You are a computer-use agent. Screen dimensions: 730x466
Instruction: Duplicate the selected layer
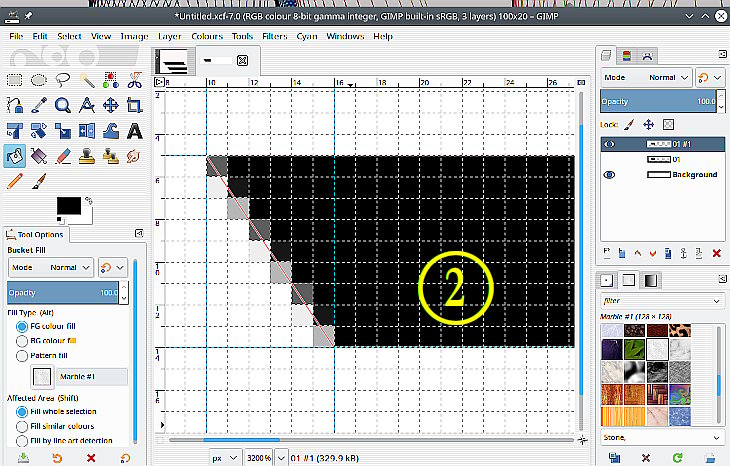[668, 253]
